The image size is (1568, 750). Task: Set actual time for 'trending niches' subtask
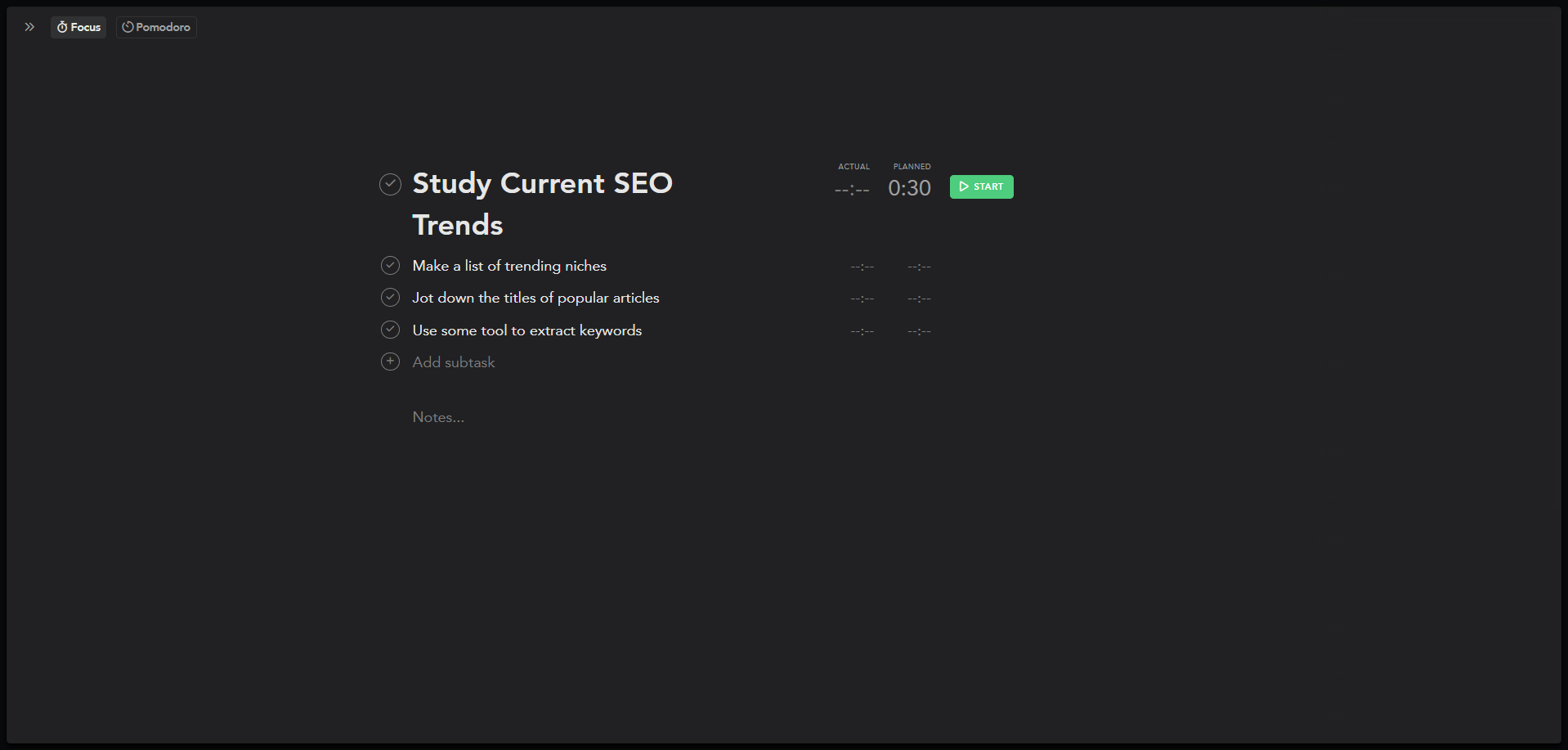click(862, 267)
